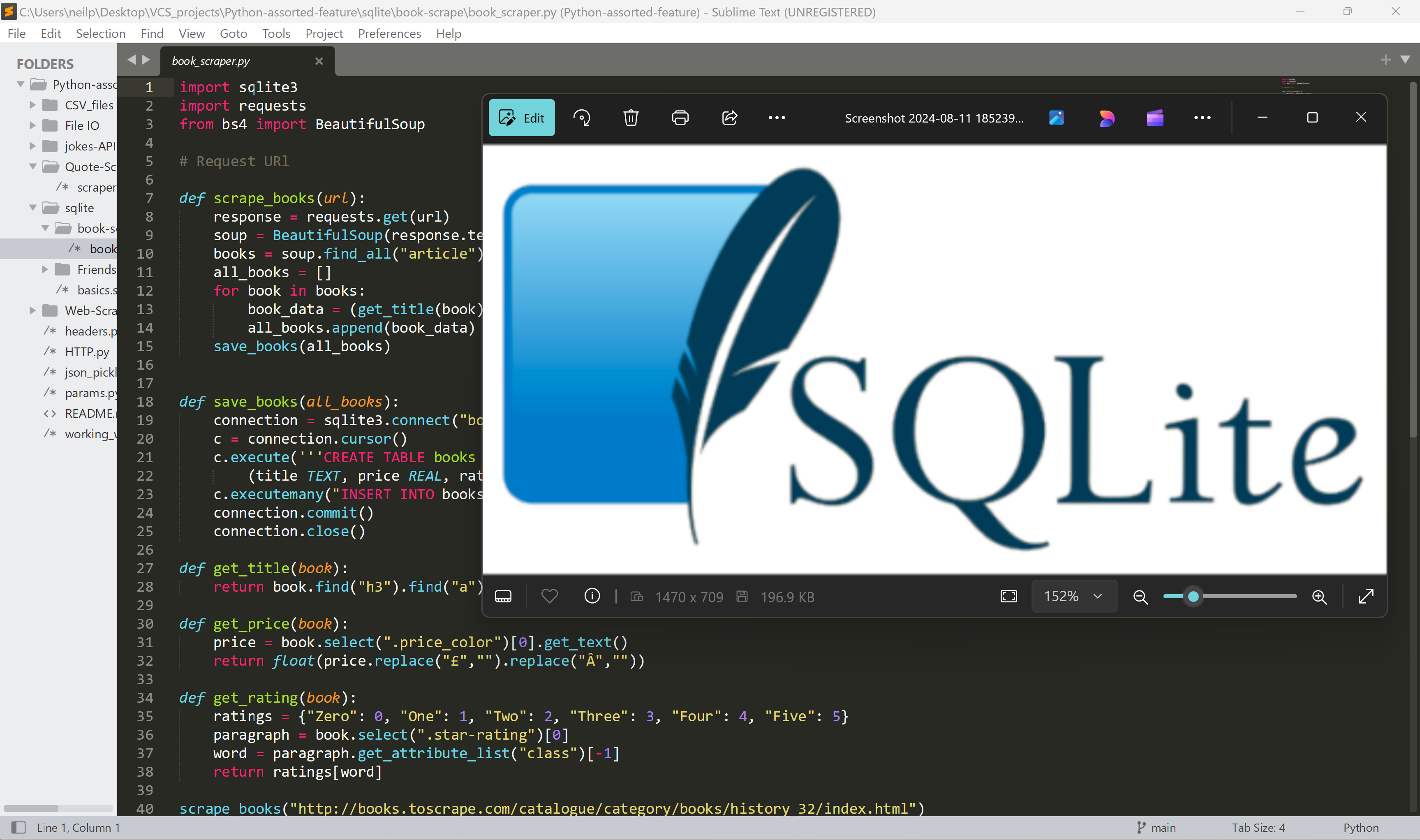Show file info with the info icon
Screen dimensions: 1420x840
592,596
